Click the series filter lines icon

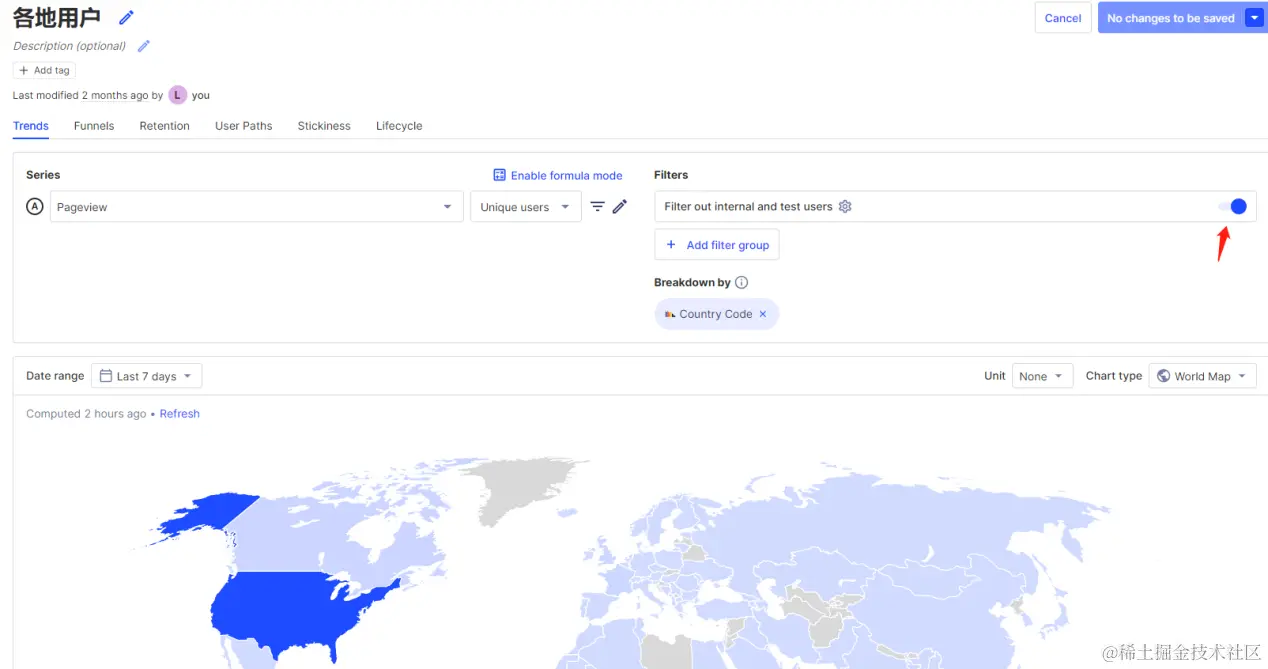tap(597, 207)
